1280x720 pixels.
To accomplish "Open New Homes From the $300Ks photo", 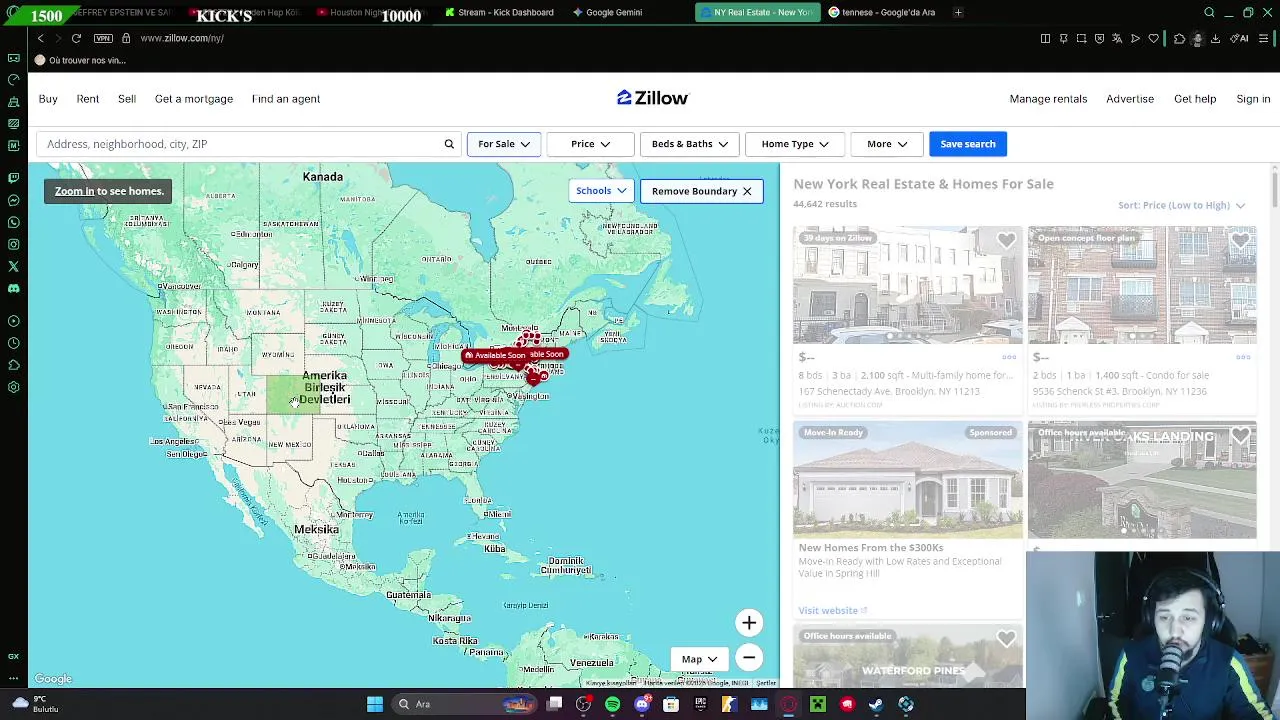I will click(908, 480).
